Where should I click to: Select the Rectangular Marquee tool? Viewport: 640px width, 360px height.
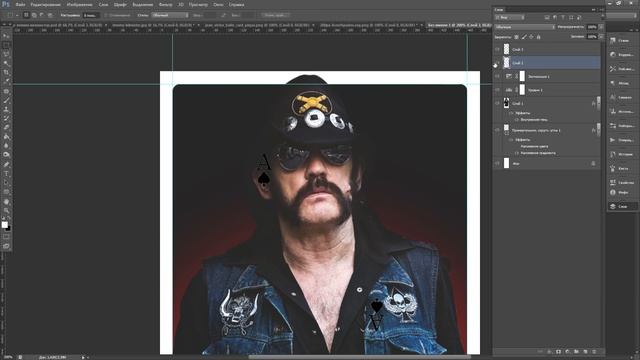point(6,45)
